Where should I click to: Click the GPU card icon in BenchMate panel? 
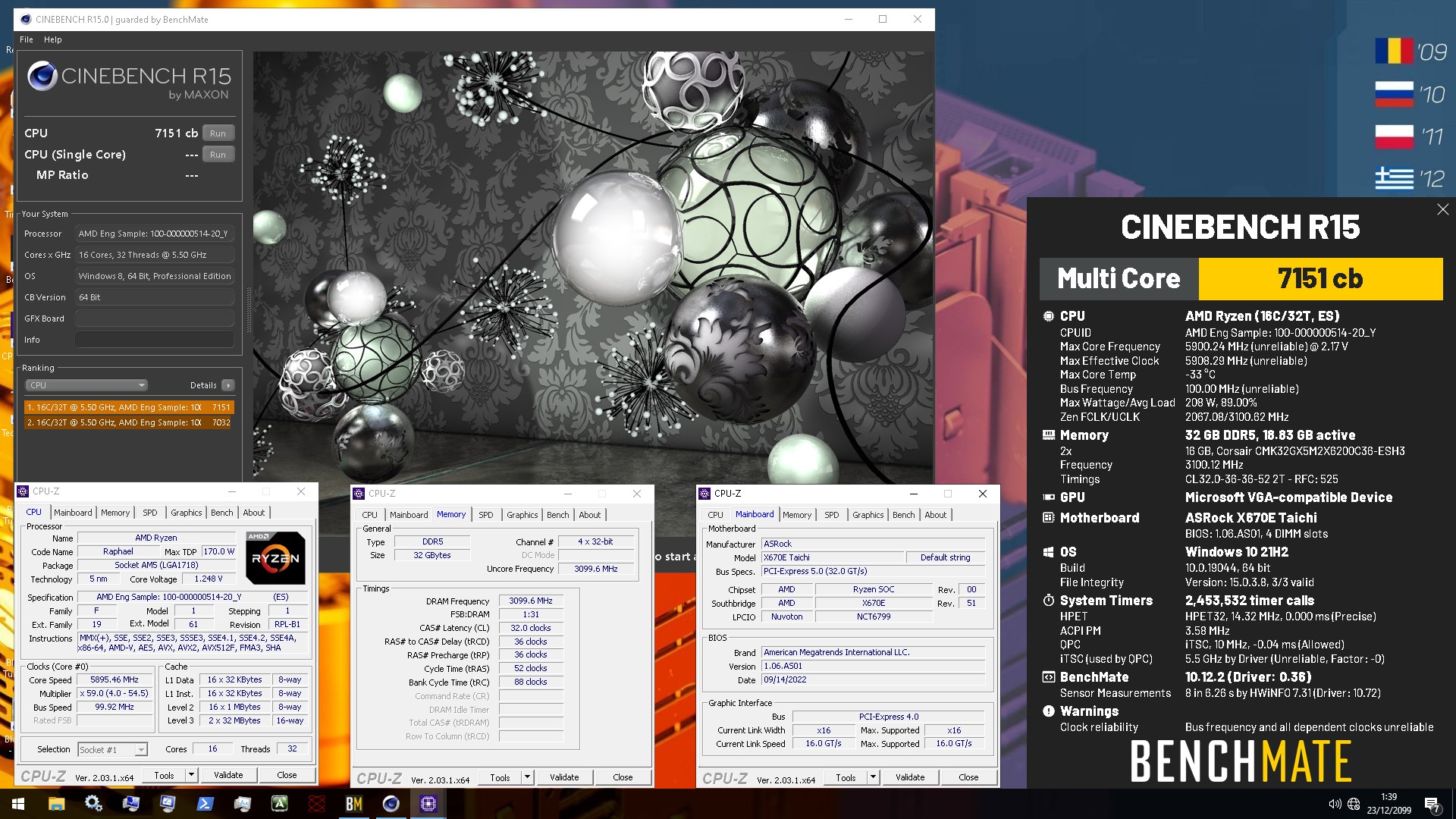pos(1048,497)
